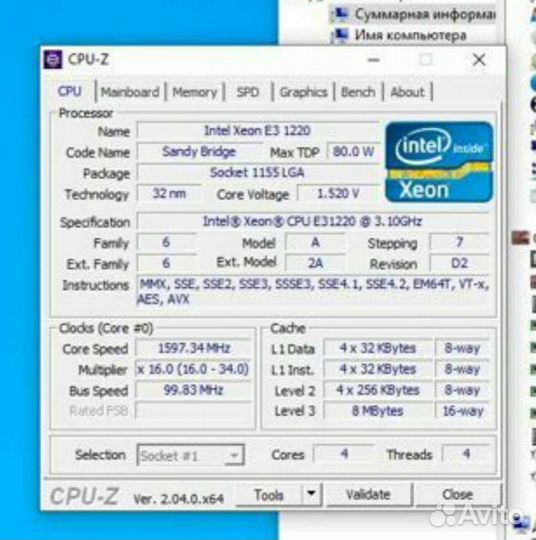Image resolution: width=536 pixels, height=540 pixels.
Task: Click the CPU-Z app icon in title bar
Action: [53, 60]
